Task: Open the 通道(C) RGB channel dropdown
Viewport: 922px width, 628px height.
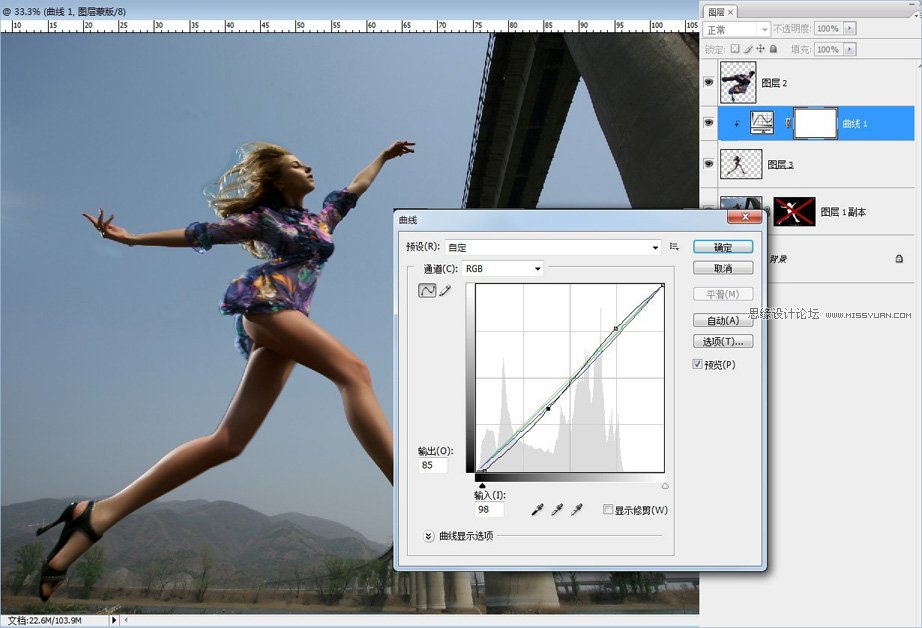Action: point(503,269)
